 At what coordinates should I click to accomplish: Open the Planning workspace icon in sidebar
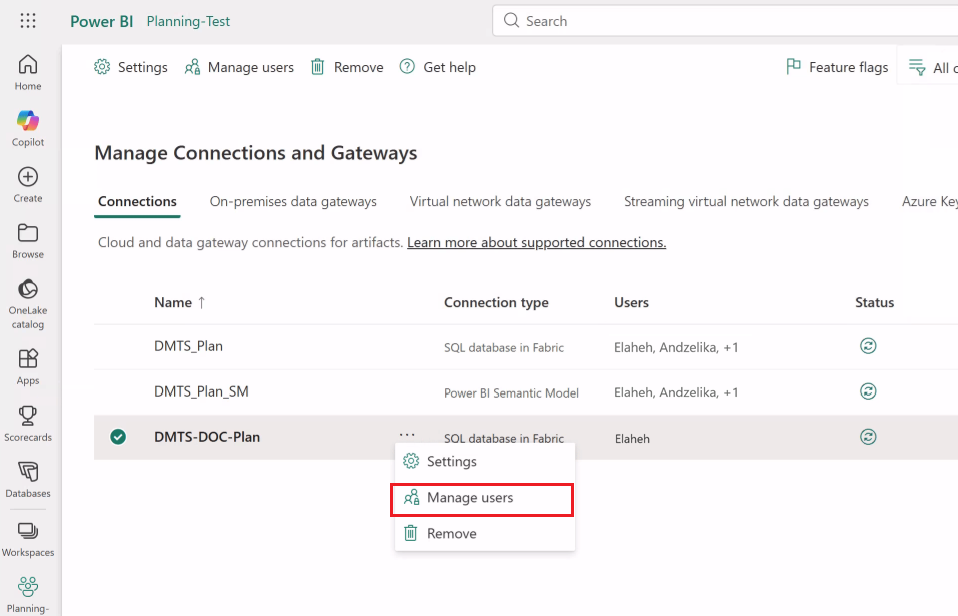tap(27, 587)
